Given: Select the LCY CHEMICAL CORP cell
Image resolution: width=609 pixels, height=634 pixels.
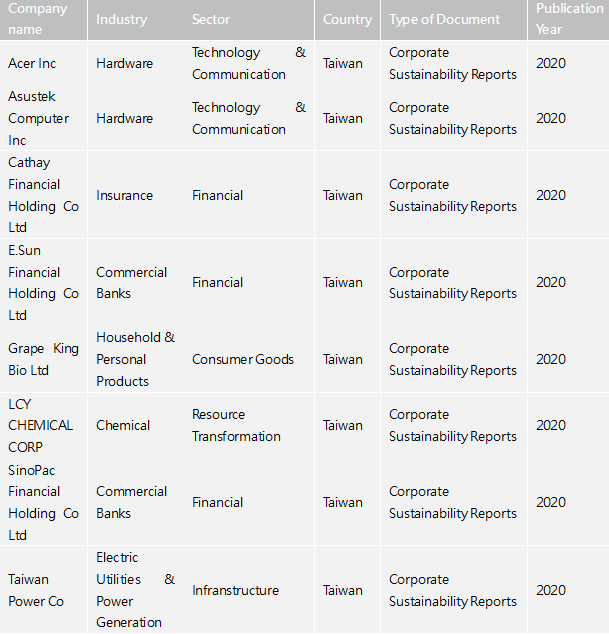Looking at the screenshot, I should [40, 425].
